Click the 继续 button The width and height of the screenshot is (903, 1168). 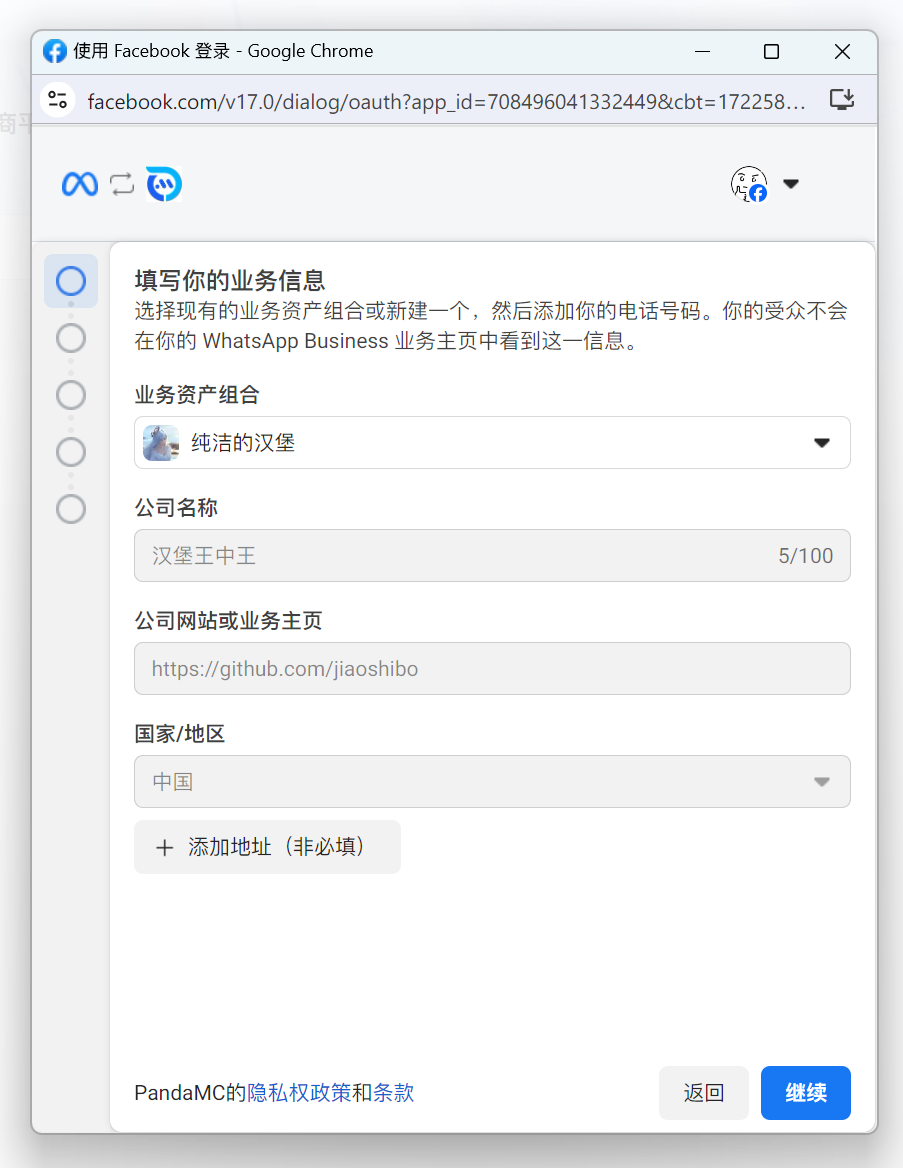pyautogui.click(x=805, y=1093)
